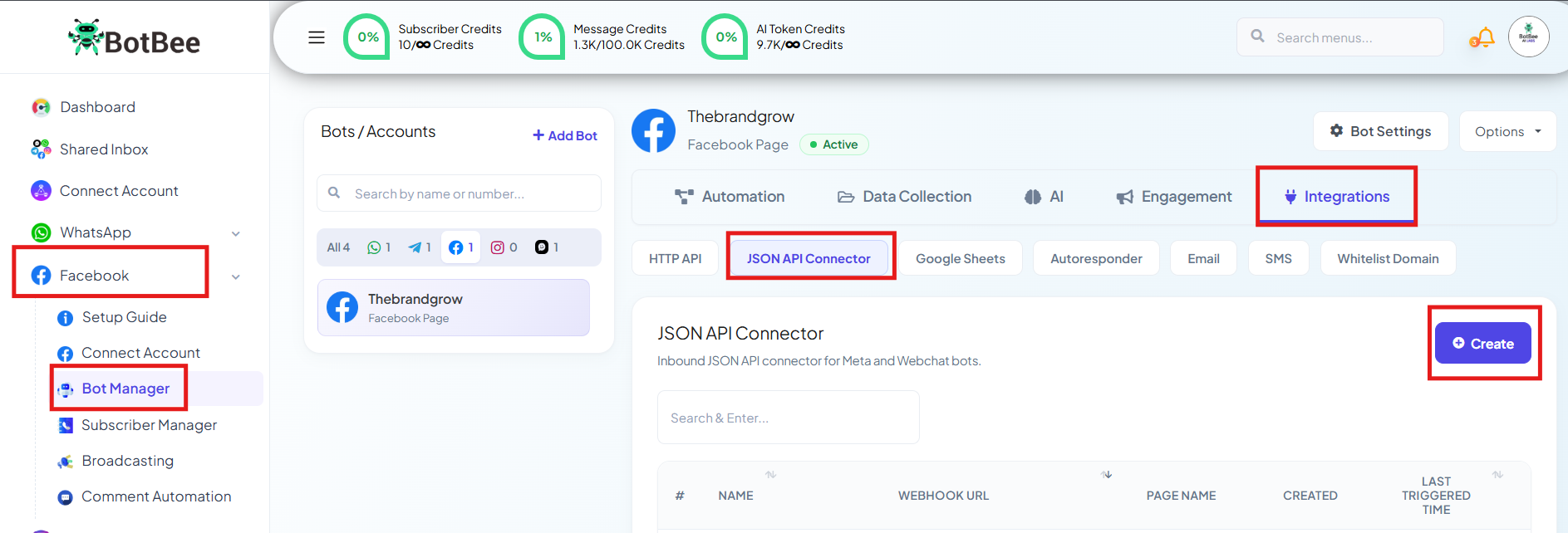1568x533 pixels.
Task: Open the user profile avatar
Action: (x=1529, y=37)
